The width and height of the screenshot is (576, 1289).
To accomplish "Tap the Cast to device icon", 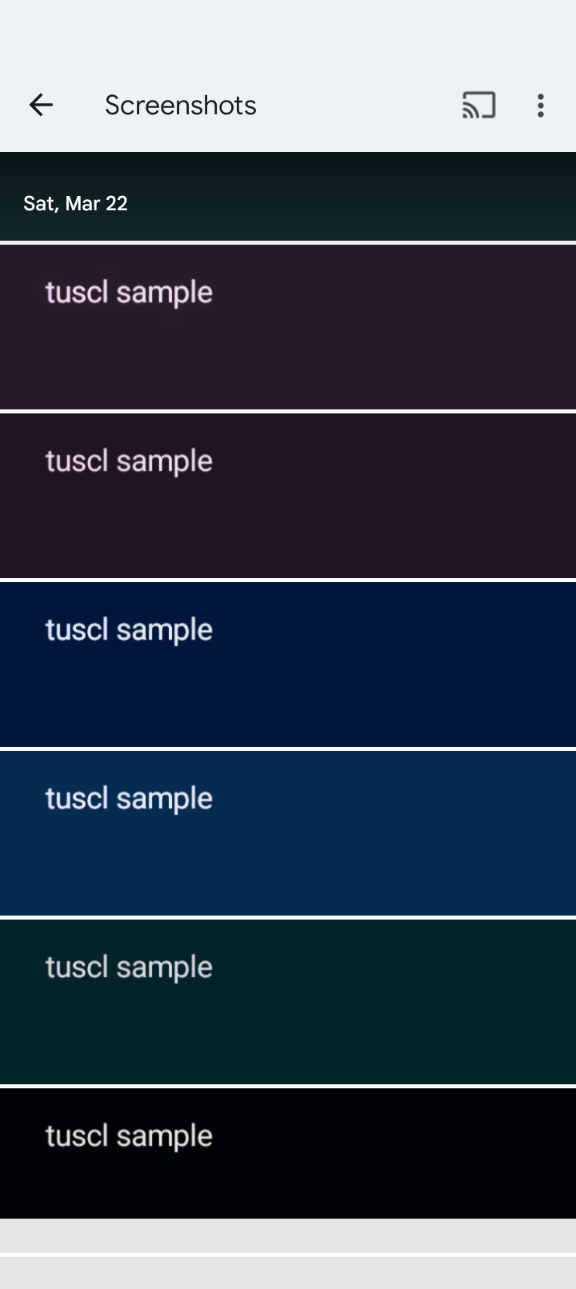I will pos(479,105).
